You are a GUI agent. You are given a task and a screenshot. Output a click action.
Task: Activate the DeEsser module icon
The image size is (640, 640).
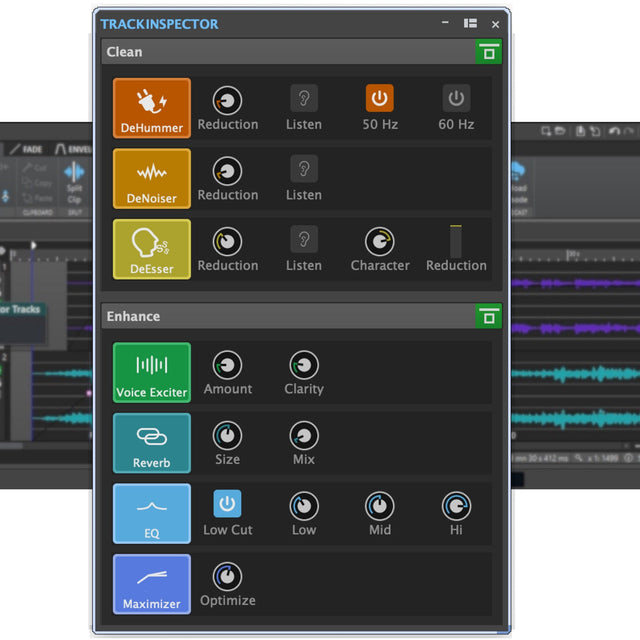click(151, 249)
